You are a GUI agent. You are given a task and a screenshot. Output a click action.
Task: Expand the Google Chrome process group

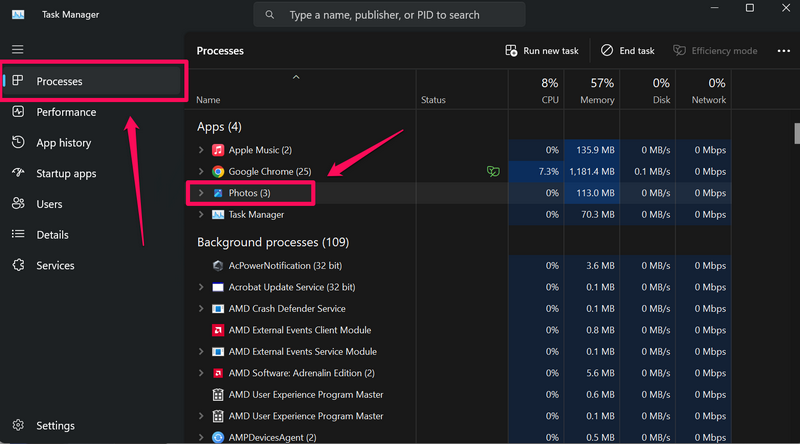point(201,172)
